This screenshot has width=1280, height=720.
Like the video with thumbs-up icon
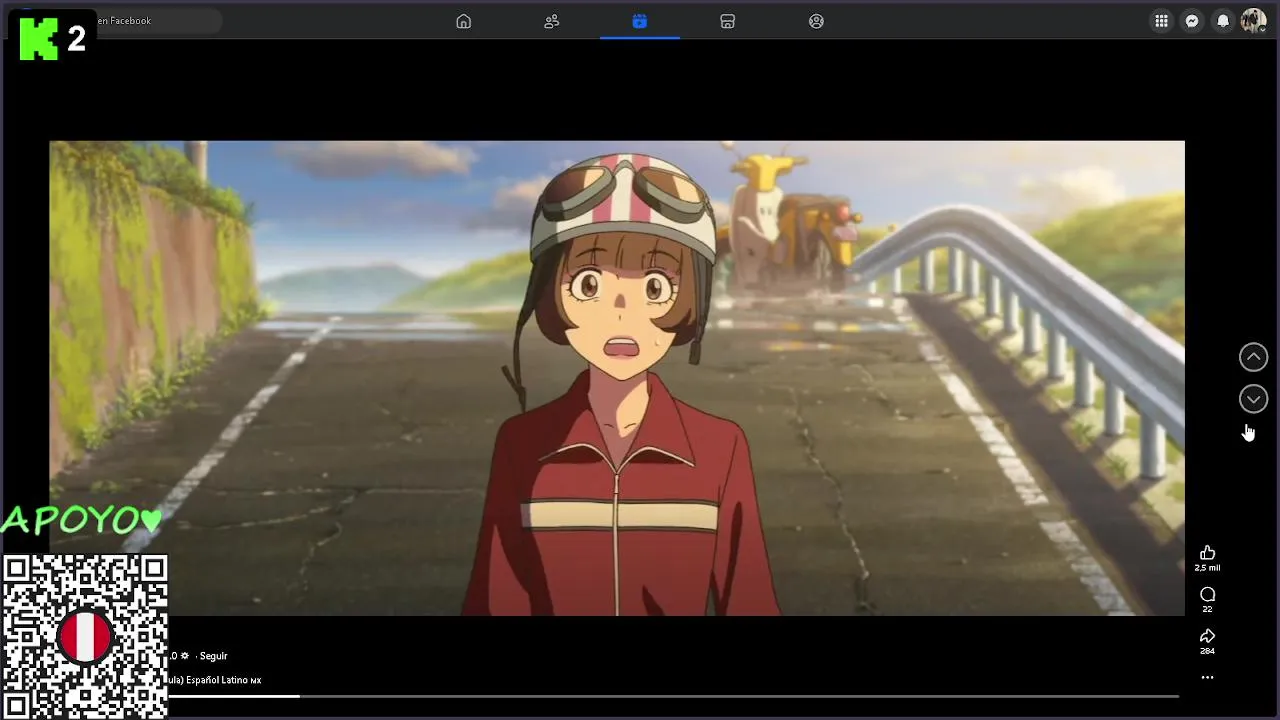(1207, 553)
